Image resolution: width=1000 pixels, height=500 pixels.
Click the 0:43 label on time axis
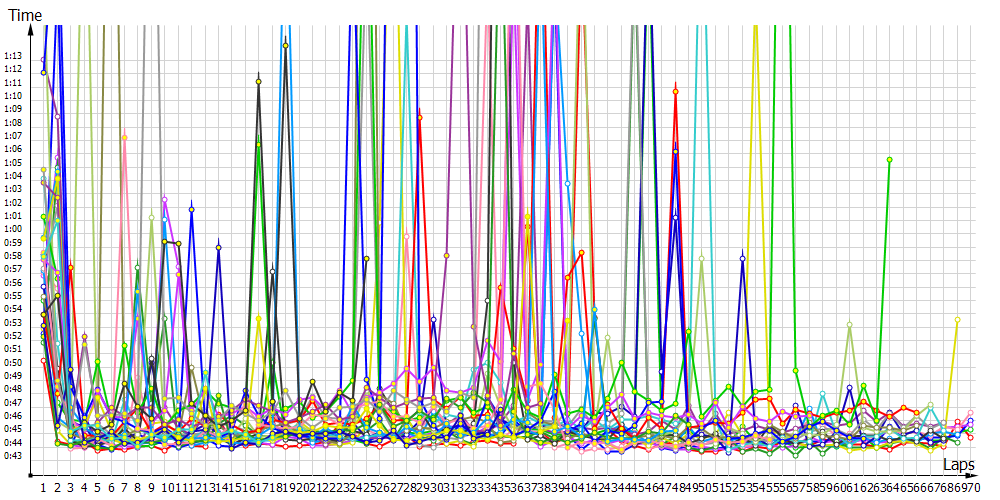(13, 456)
